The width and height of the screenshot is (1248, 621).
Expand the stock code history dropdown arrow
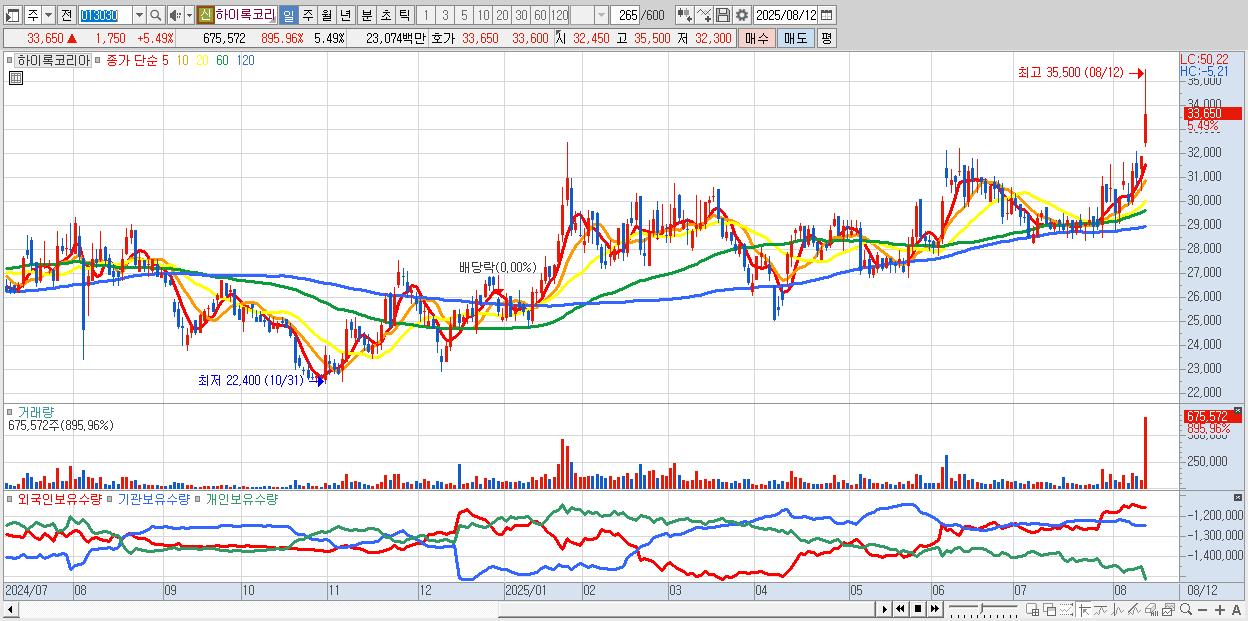point(139,15)
